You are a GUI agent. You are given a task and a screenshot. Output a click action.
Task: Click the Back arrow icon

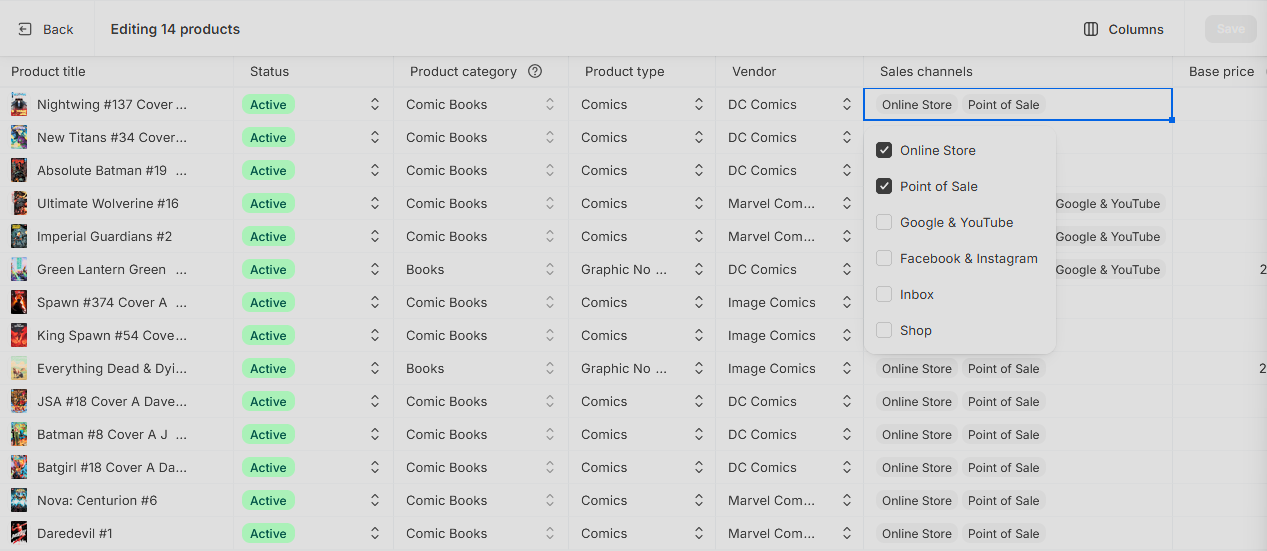pos(25,29)
